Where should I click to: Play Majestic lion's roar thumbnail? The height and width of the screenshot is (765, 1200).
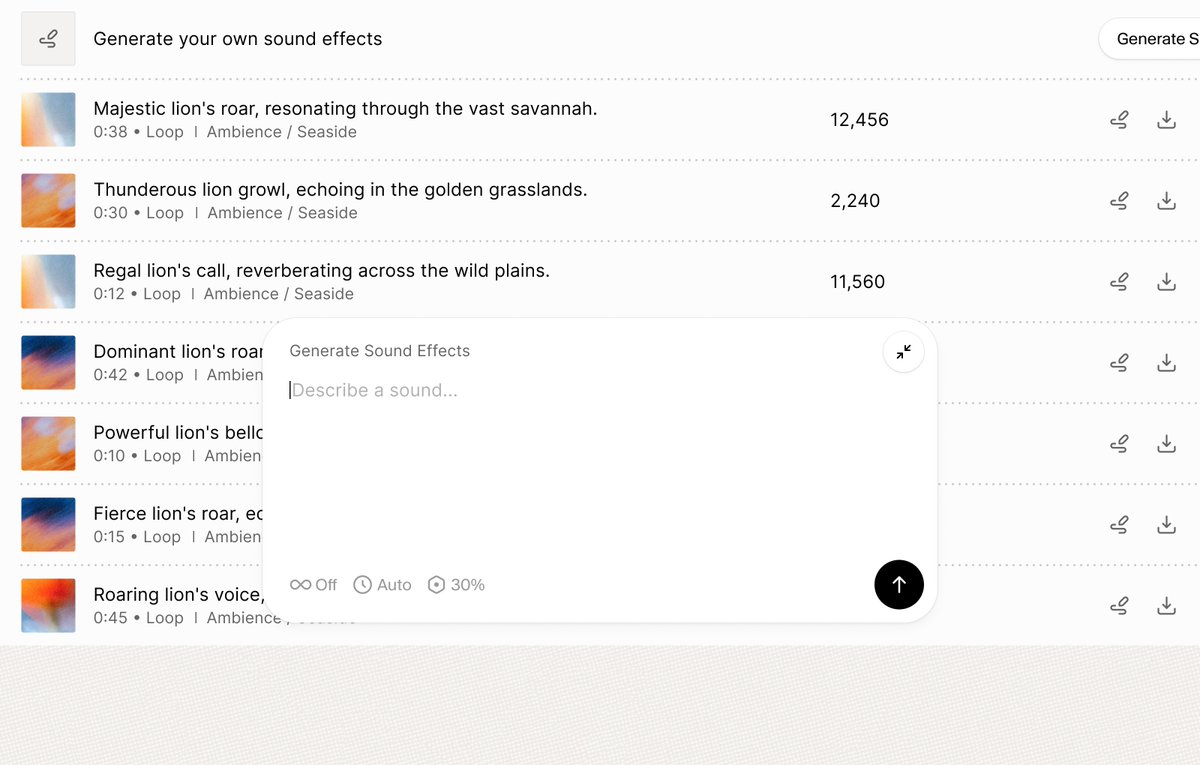click(48, 120)
